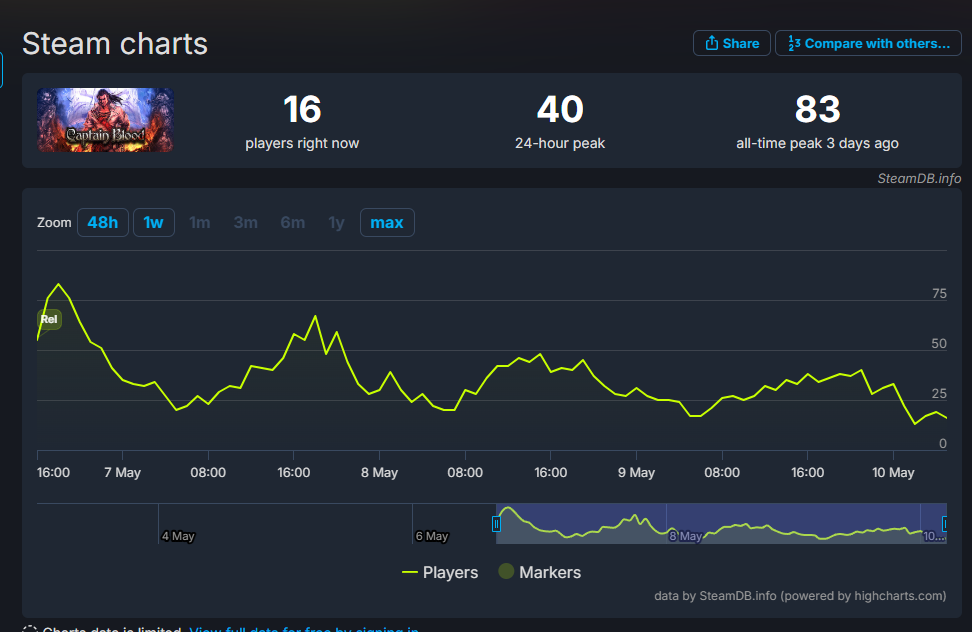Screen dimensions: 972x632
Task: Click the 4 May navigator label
Action: tap(178, 536)
